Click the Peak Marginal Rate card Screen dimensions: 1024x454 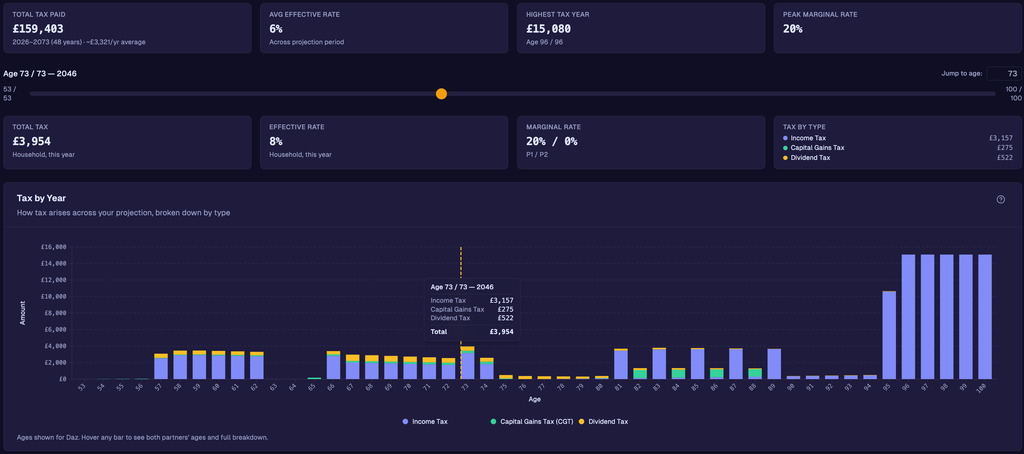coord(897,27)
